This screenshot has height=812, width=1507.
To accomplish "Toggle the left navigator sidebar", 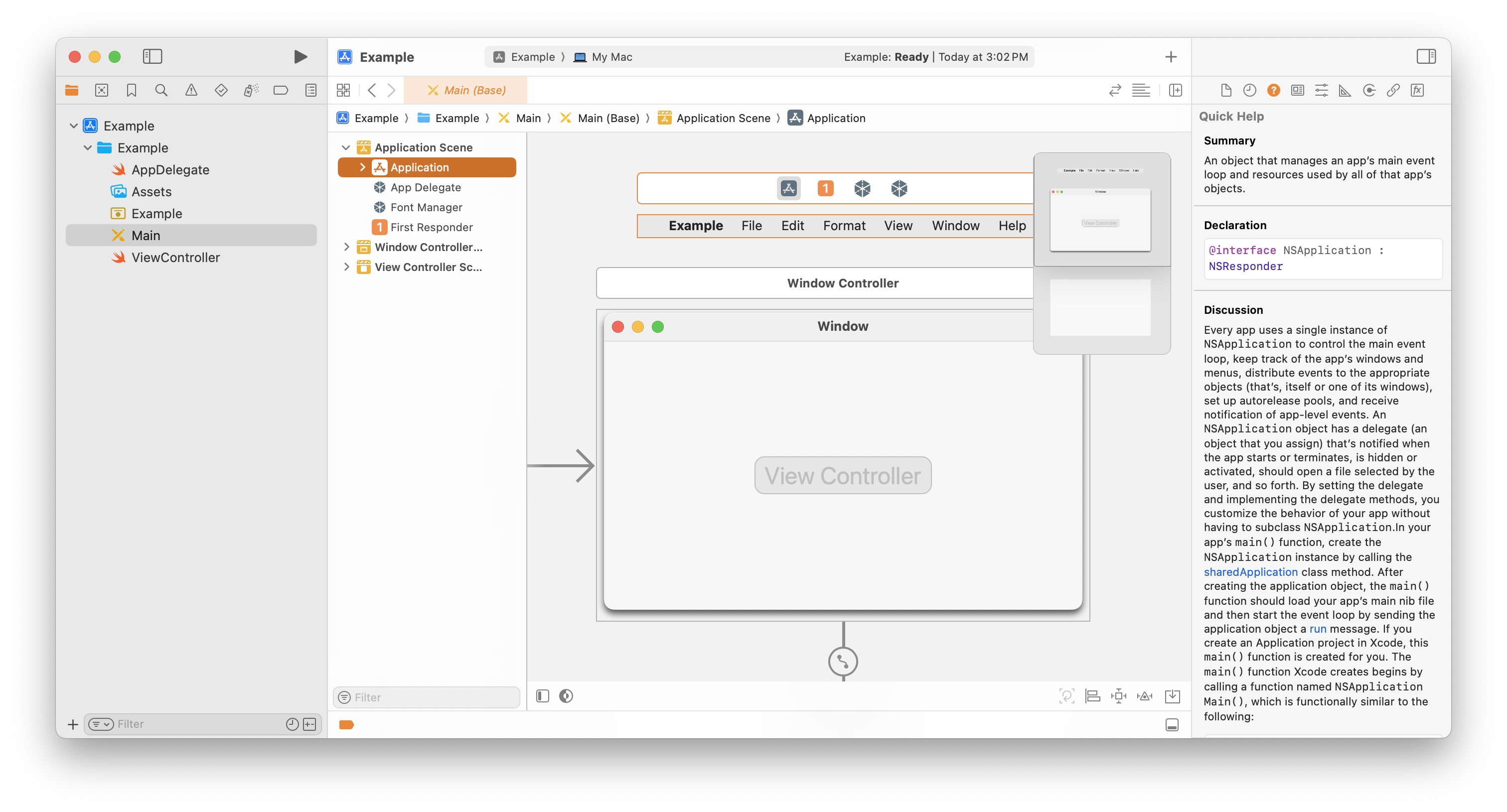I will 152,57.
